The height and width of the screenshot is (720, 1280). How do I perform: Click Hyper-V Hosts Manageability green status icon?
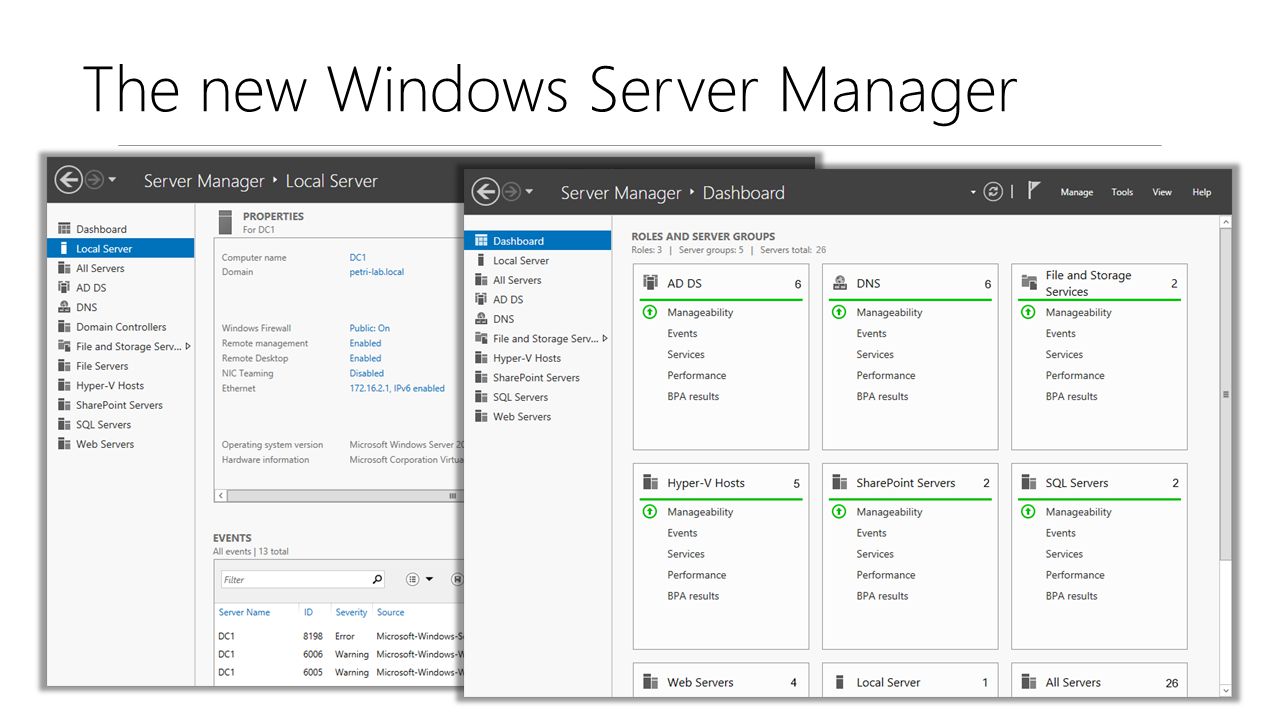click(650, 511)
